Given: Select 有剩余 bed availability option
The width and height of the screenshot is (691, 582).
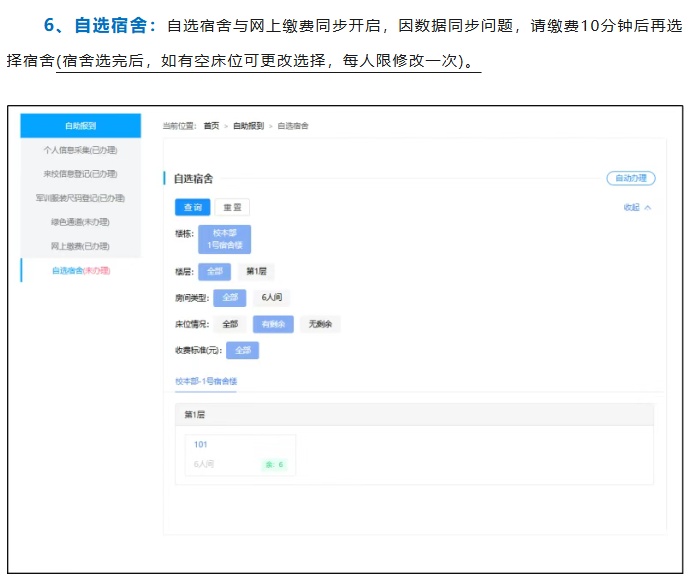Looking at the screenshot, I should 273,324.
